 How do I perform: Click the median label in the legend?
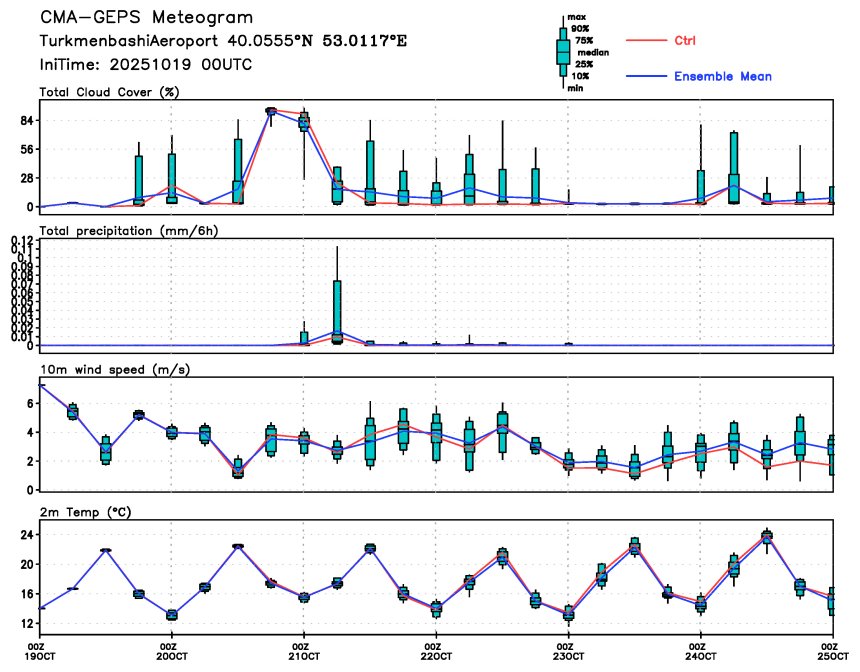(x=593, y=52)
